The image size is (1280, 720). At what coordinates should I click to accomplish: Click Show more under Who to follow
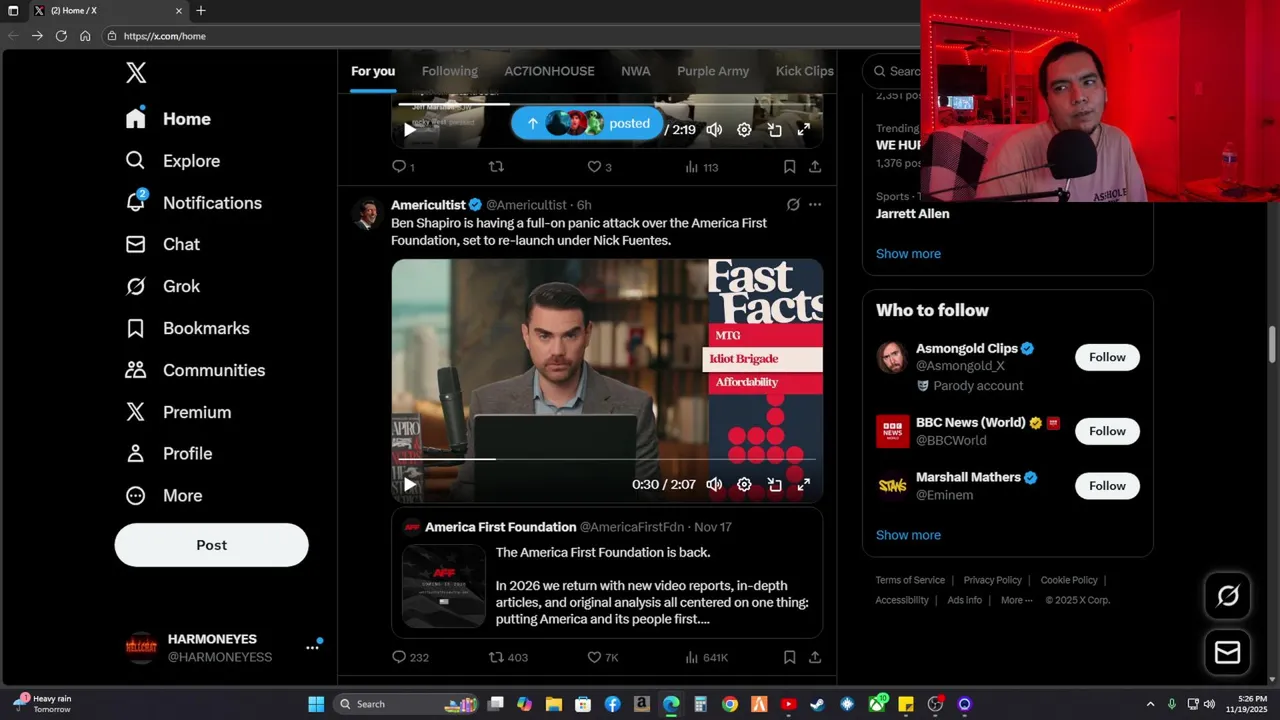(908, 535)
